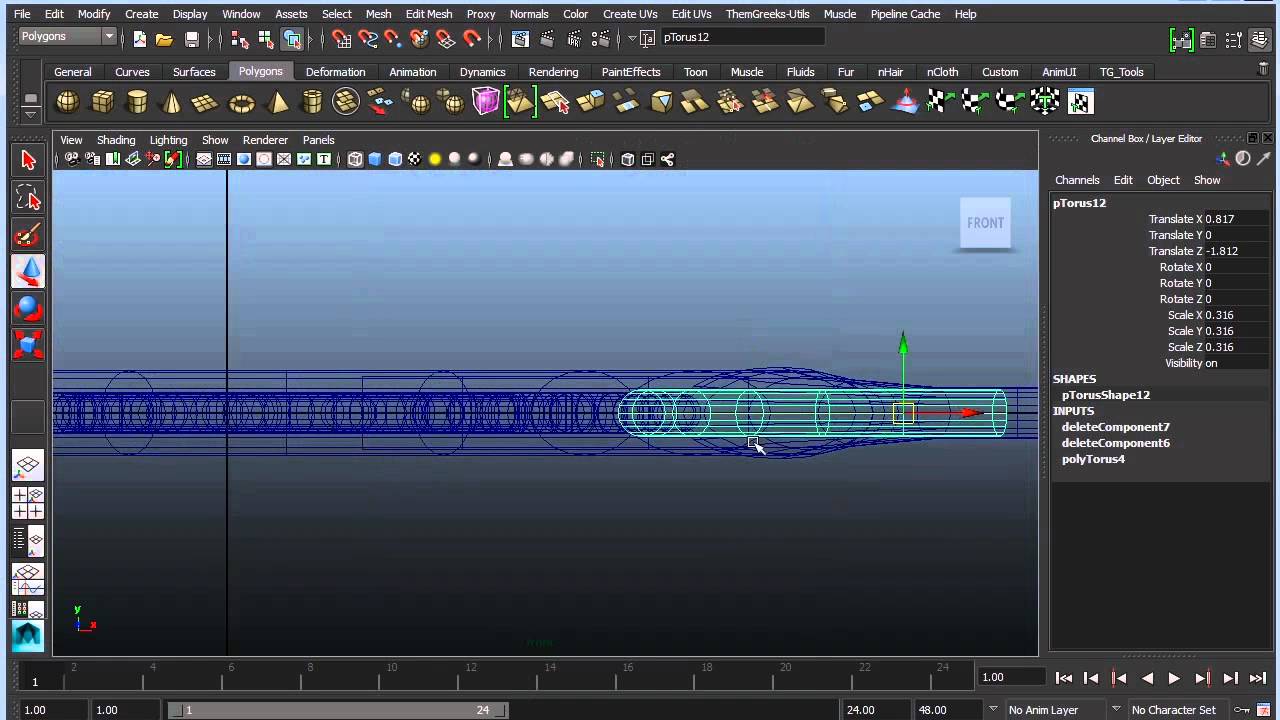Viewport: 1280px width, 720px height.
Task: Switch to four view layout
Action: [x=28, y=502]
